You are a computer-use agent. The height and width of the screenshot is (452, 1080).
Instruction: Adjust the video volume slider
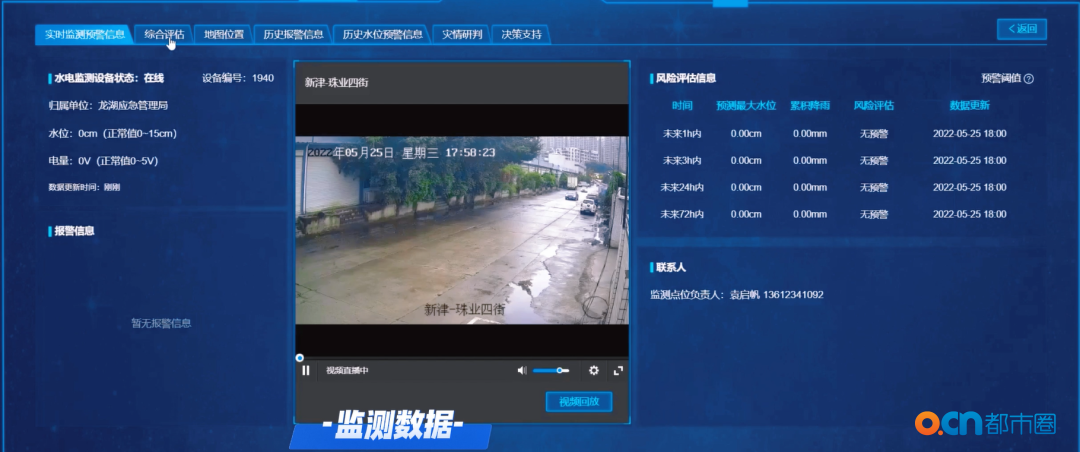[x=550, y=371]
